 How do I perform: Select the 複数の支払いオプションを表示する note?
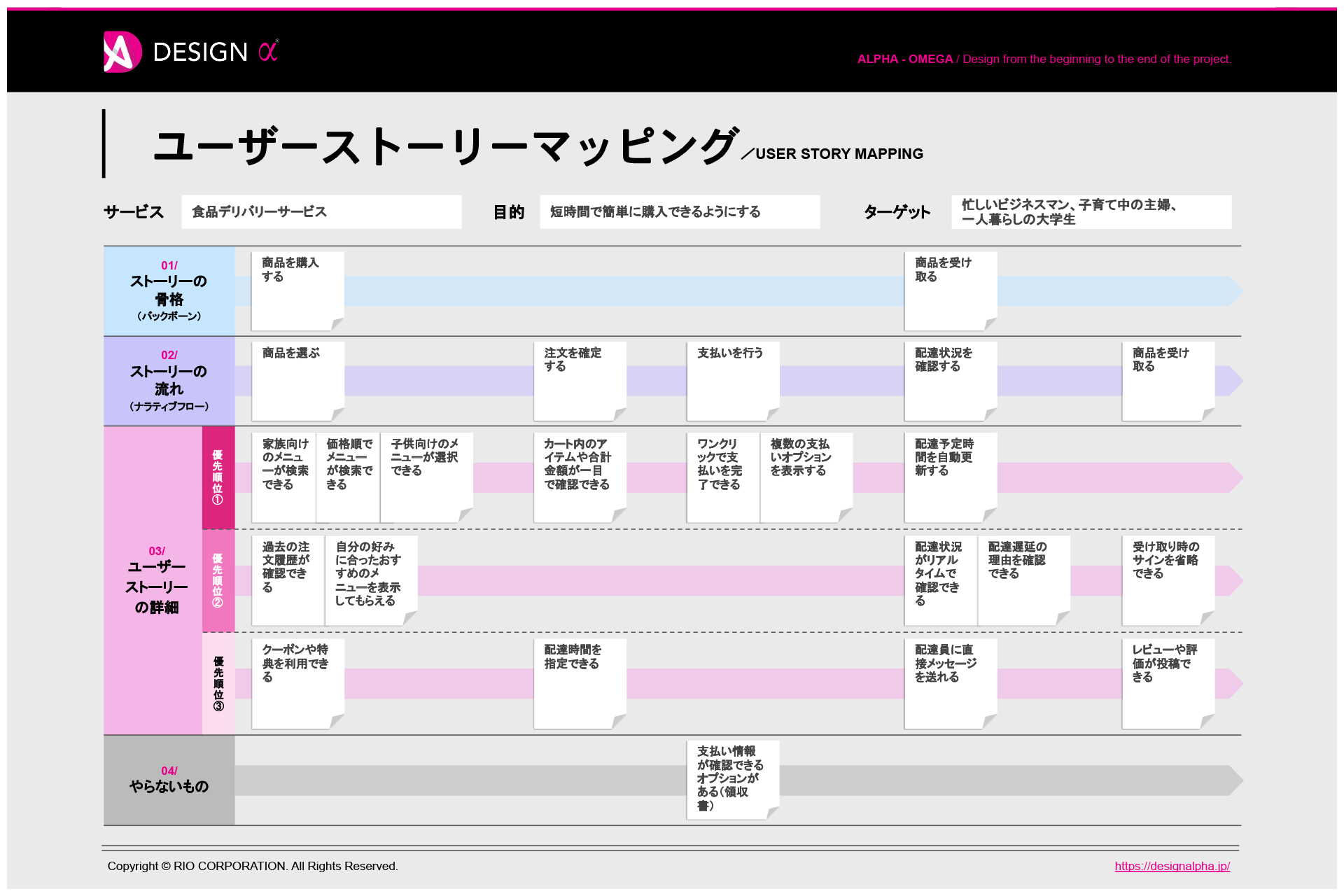pyautogui.click(x=806, y=477)
